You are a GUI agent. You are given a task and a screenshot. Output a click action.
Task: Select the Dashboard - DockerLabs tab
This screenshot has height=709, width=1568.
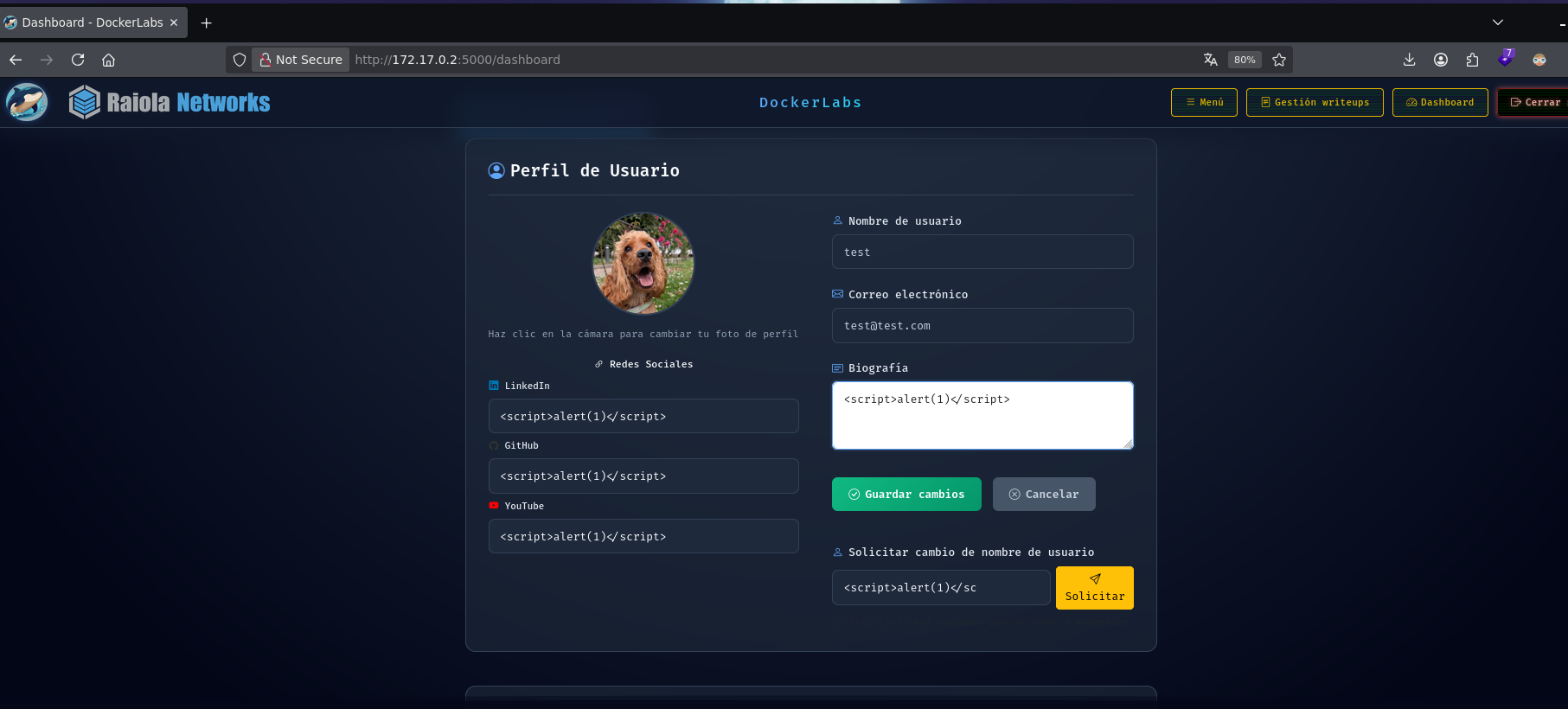93,22
